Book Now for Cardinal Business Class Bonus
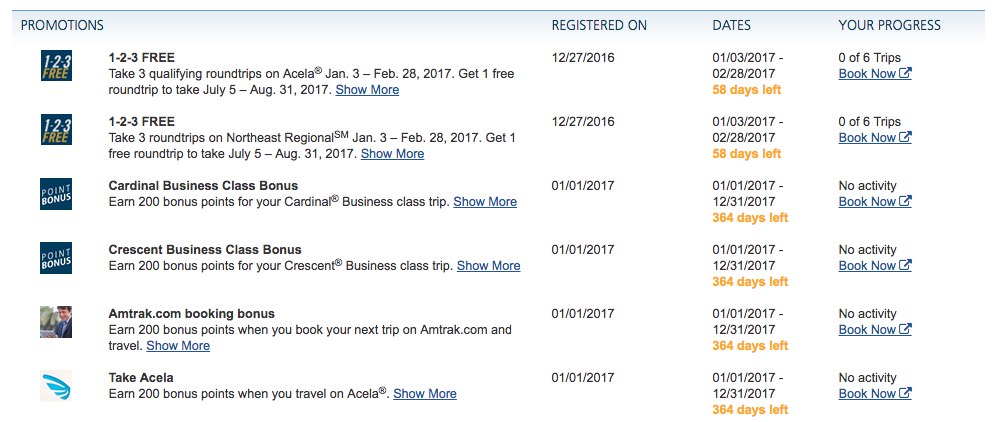 pos(874,202)
